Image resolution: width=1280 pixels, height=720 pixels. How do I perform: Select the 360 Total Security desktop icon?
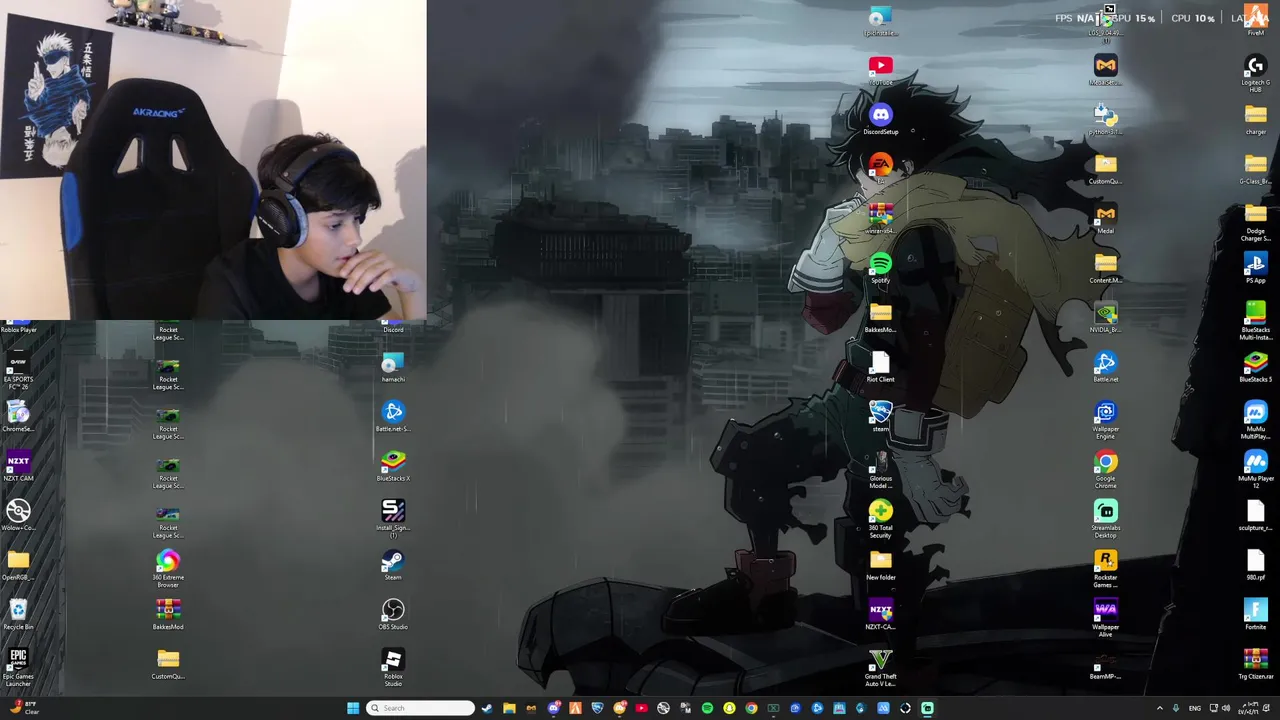click(880, 518)
